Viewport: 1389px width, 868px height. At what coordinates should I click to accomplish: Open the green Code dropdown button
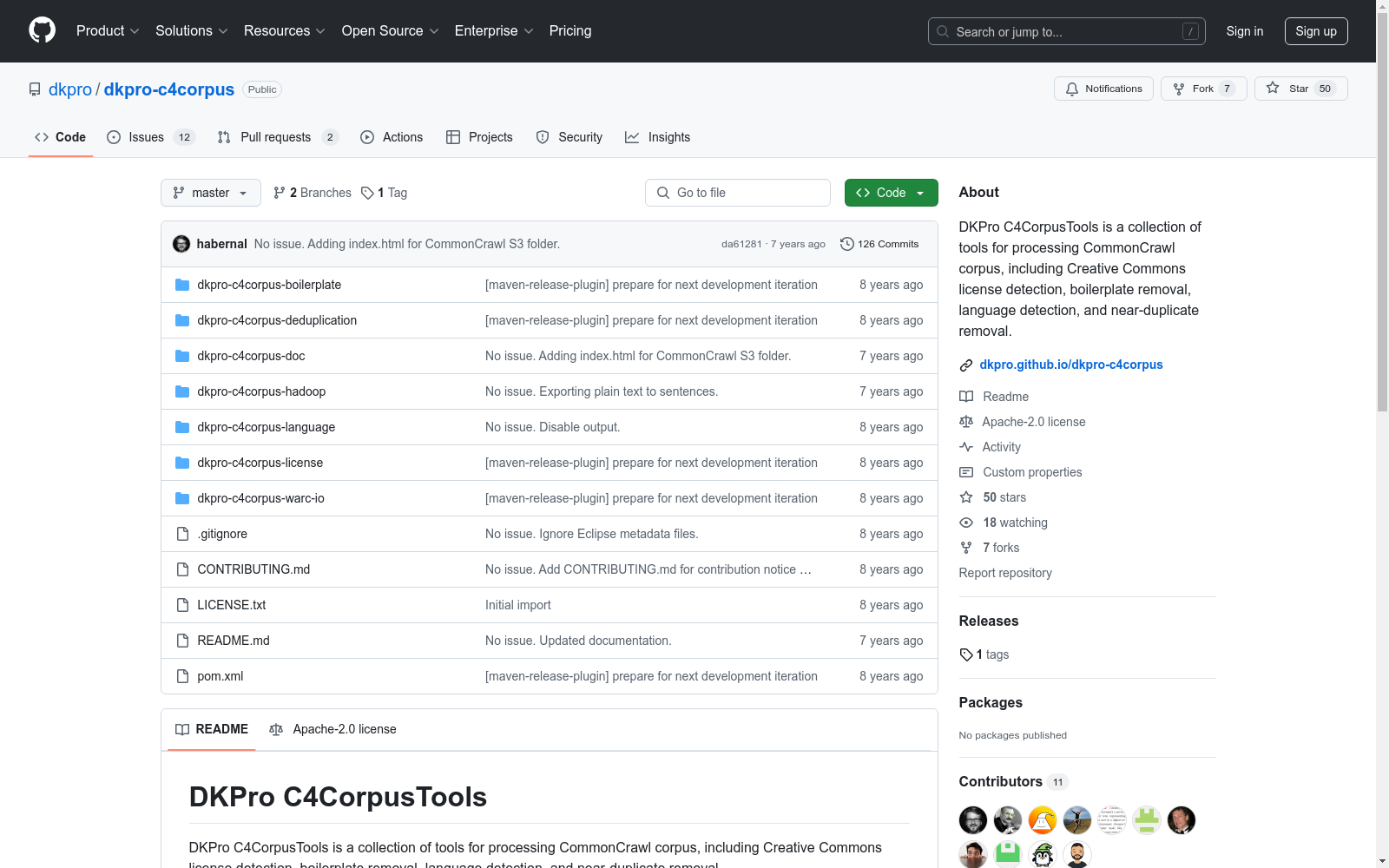[x=891, y=193]
